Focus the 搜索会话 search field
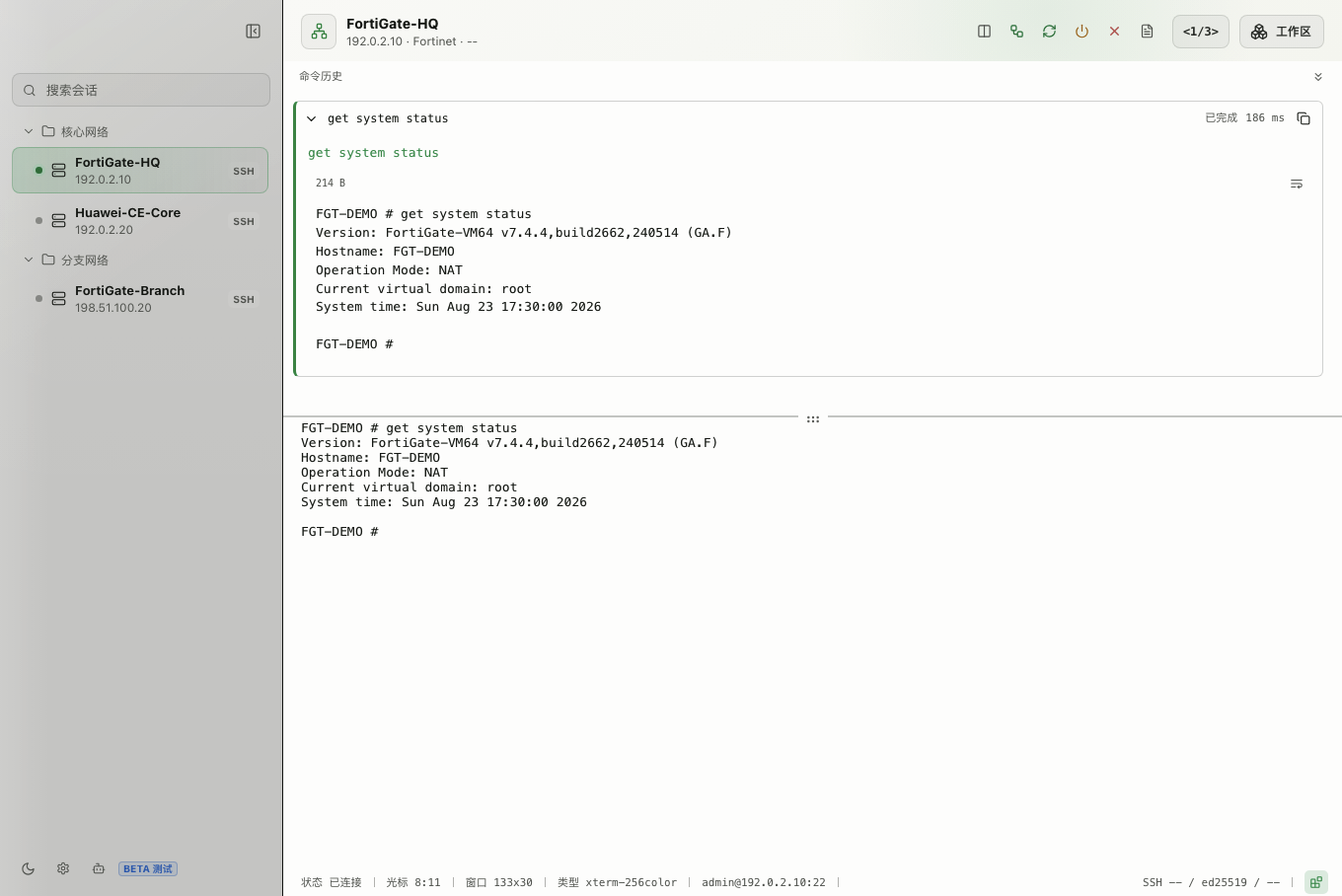1342x896 pixels. [141, 90]
